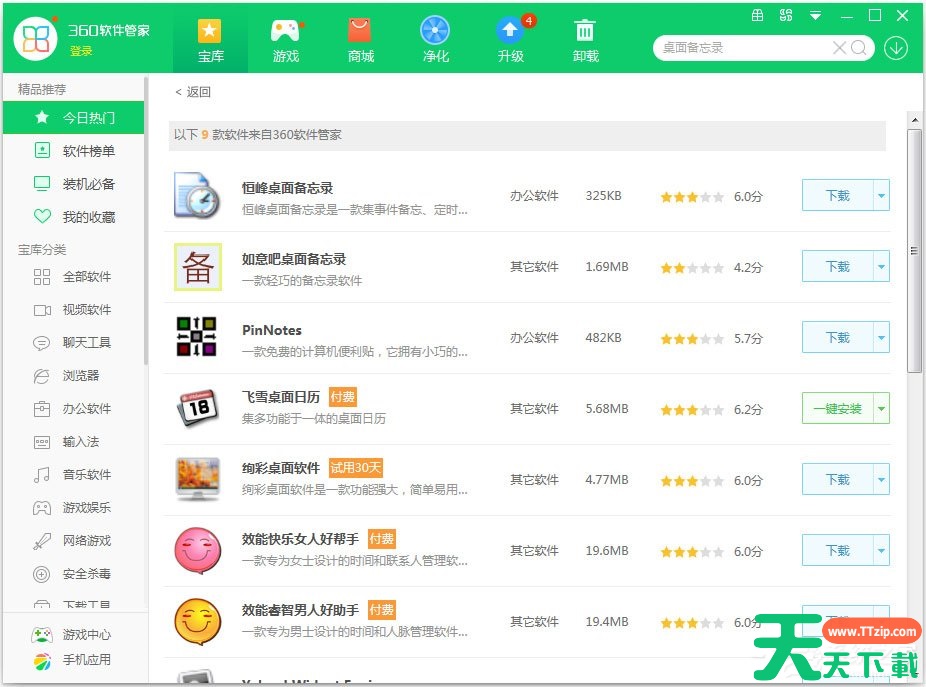The height and width of the screenshot is (687, 926).
Task: Click the results list vertical scrollbar thumb
Action: [914, 250]
